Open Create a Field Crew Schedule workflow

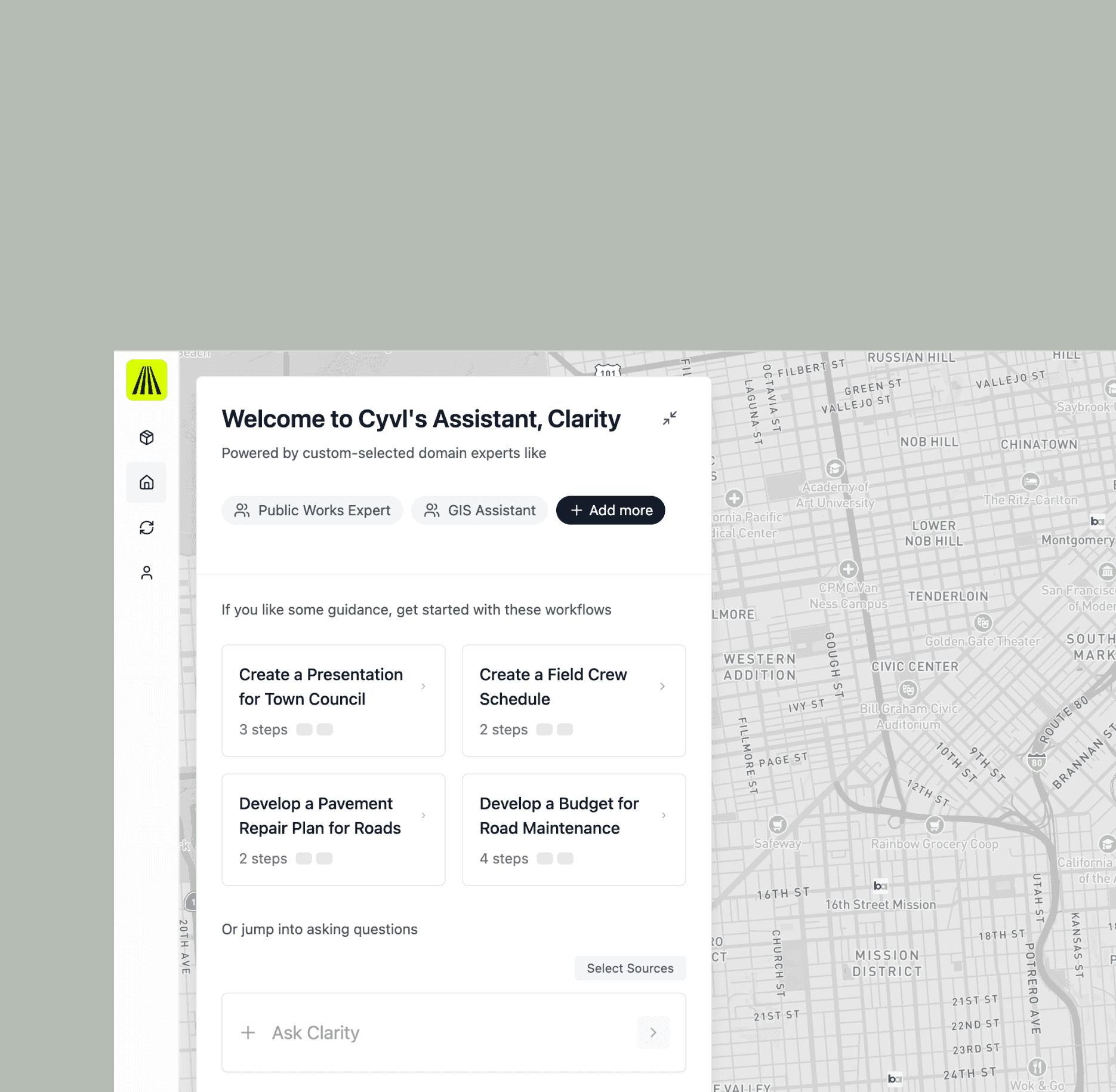(574, 700)
